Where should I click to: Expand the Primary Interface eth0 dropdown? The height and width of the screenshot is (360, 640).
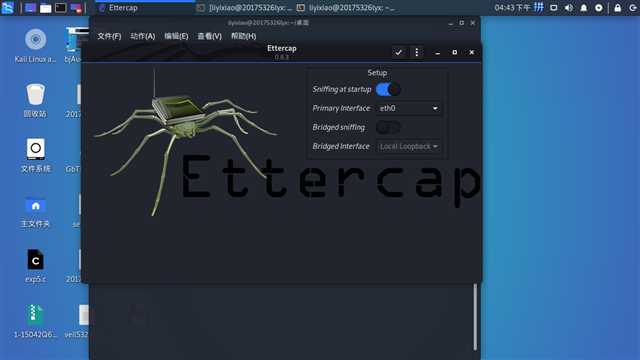409,108
